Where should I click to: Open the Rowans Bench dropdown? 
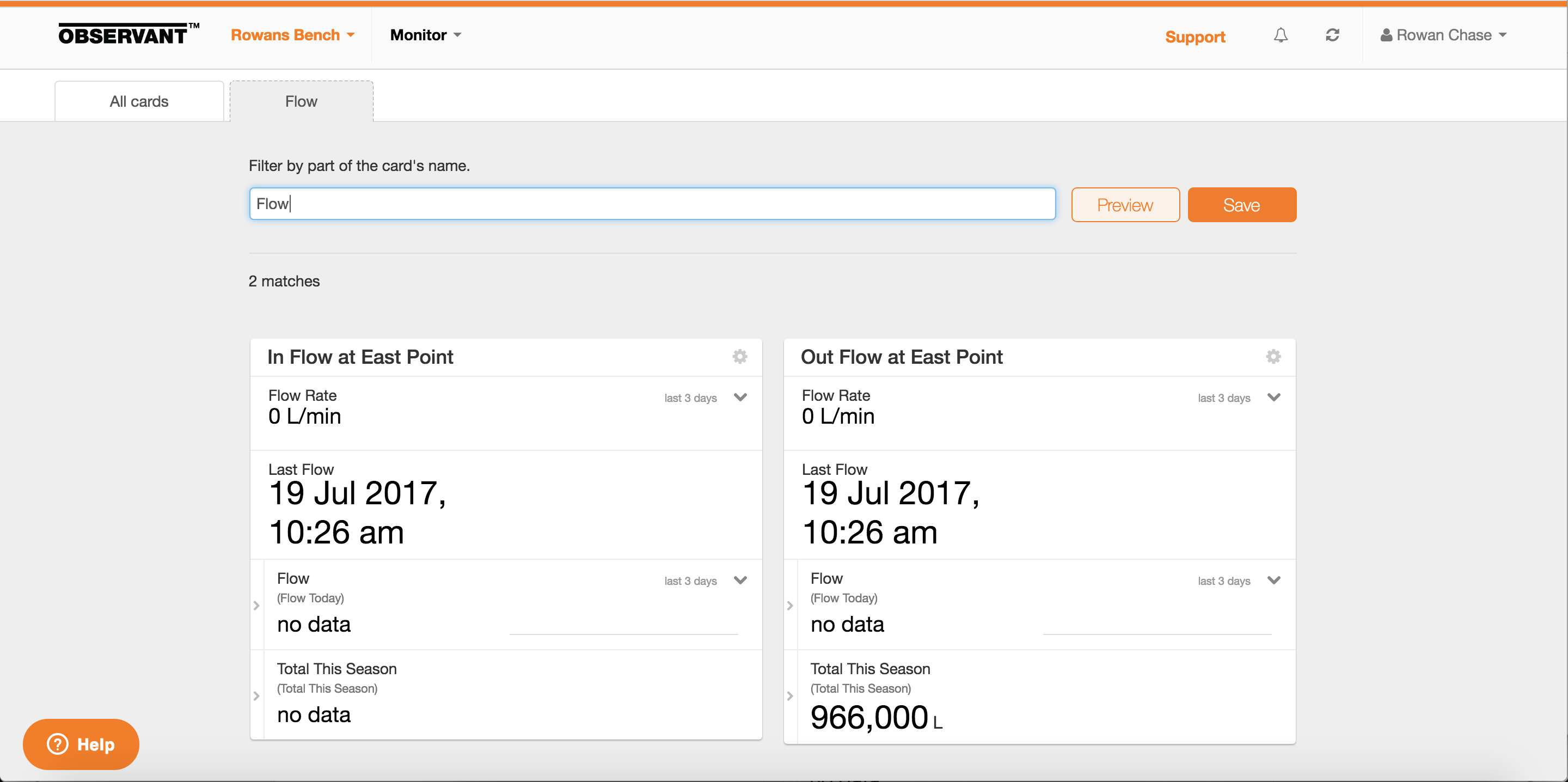293,35
